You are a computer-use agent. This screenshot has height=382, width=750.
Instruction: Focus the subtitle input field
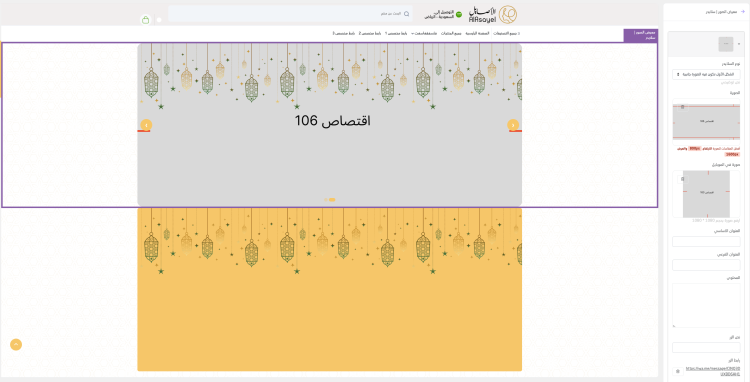pyautogui.click(x=706, y=265)
